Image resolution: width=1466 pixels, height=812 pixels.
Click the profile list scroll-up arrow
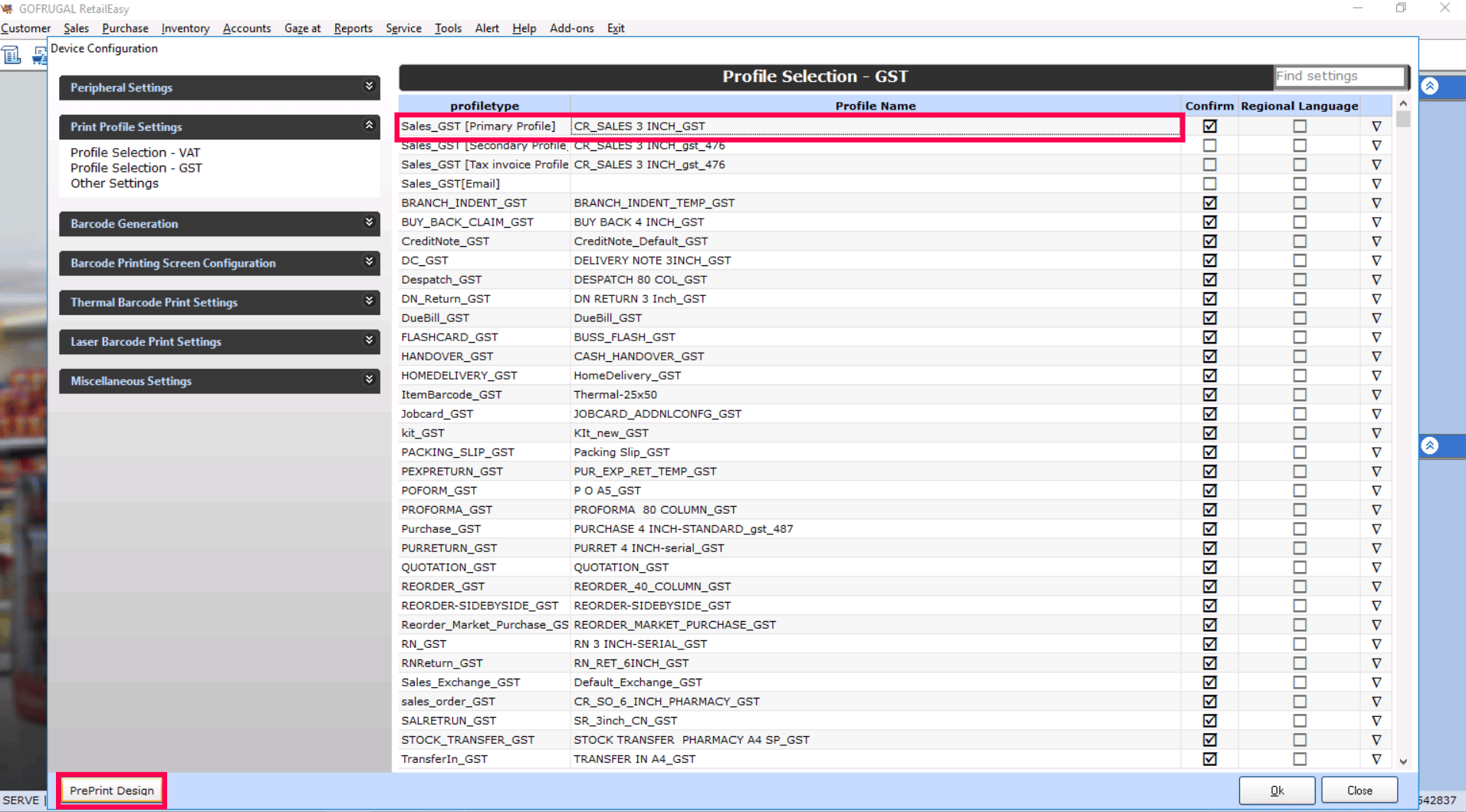(1403, 103)
